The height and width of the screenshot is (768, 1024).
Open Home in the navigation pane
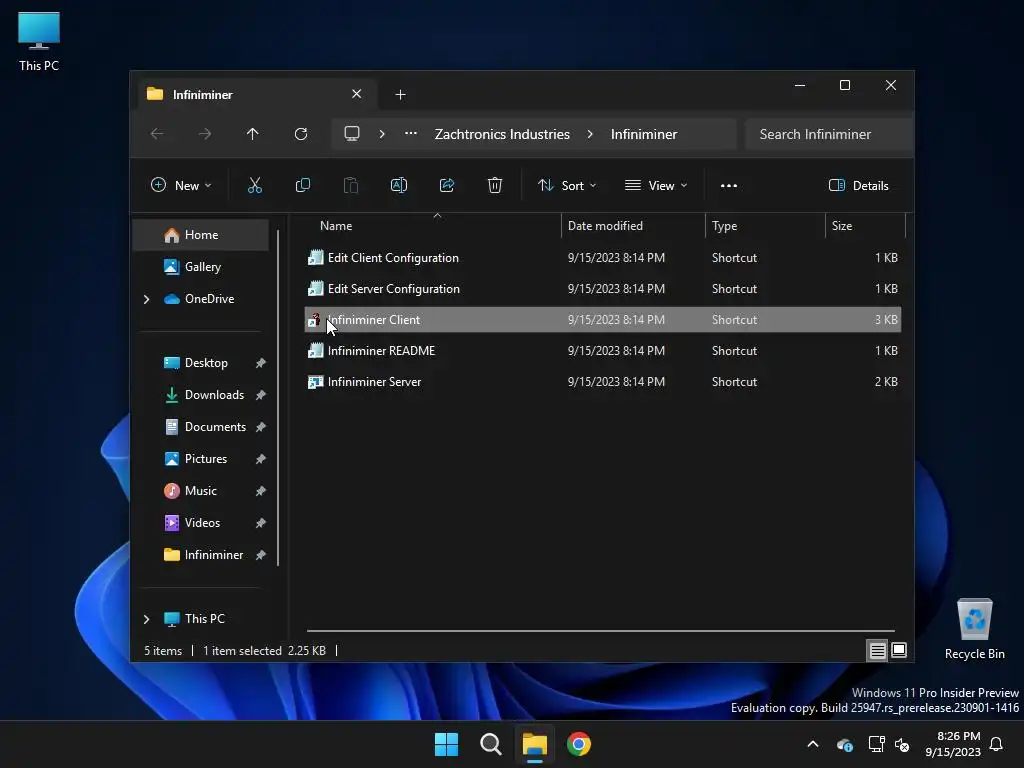[200, 235]
